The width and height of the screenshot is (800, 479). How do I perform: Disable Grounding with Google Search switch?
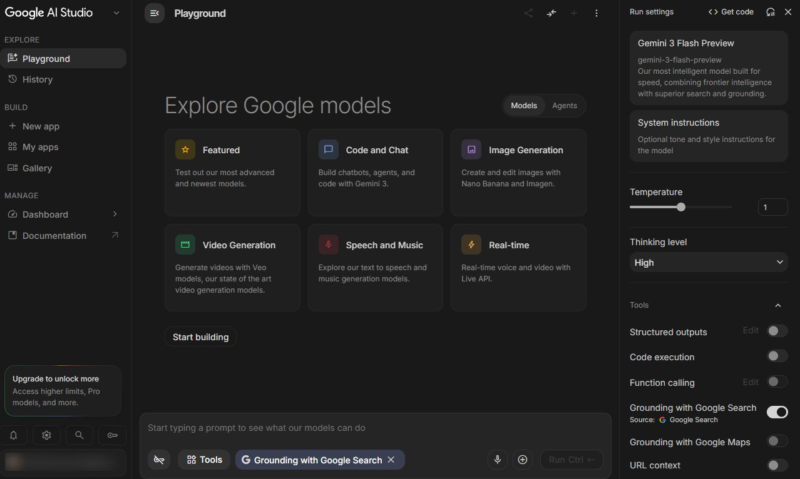tap(777, 412)
